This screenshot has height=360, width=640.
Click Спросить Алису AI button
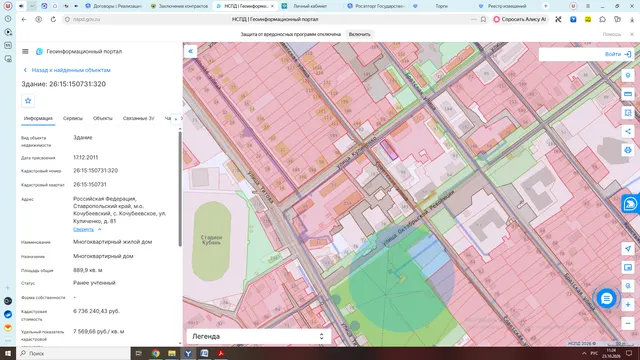520,19
